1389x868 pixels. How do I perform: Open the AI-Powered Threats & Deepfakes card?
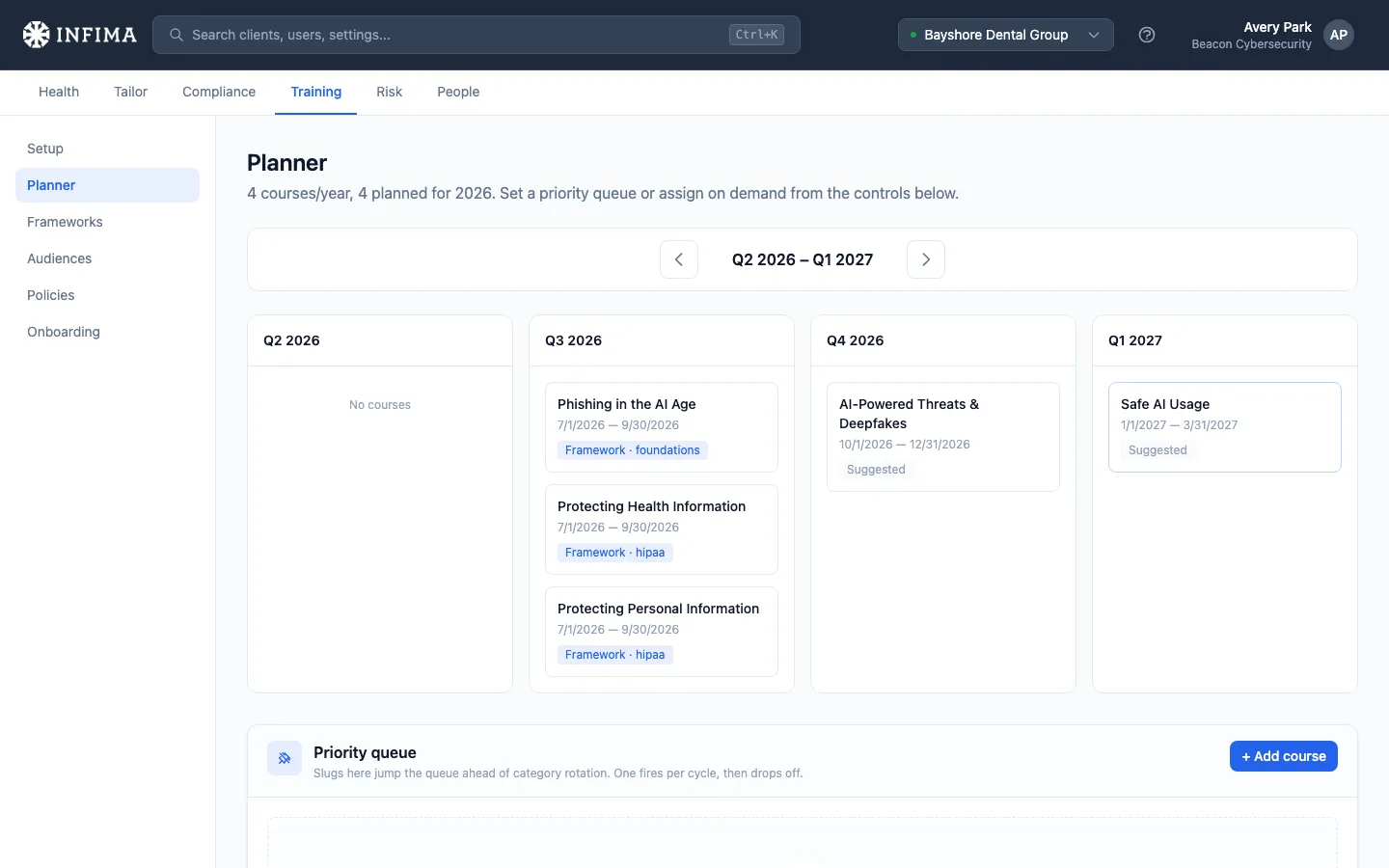tap(943, 437)
